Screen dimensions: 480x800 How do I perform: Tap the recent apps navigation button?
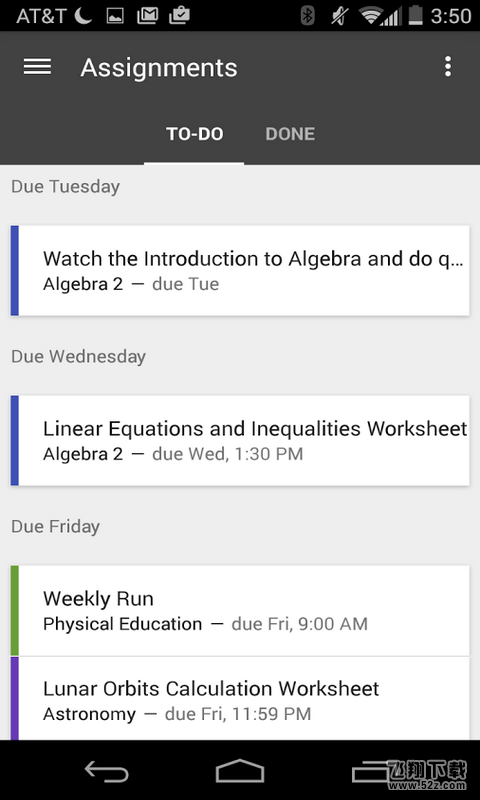(x=372, y=770)
